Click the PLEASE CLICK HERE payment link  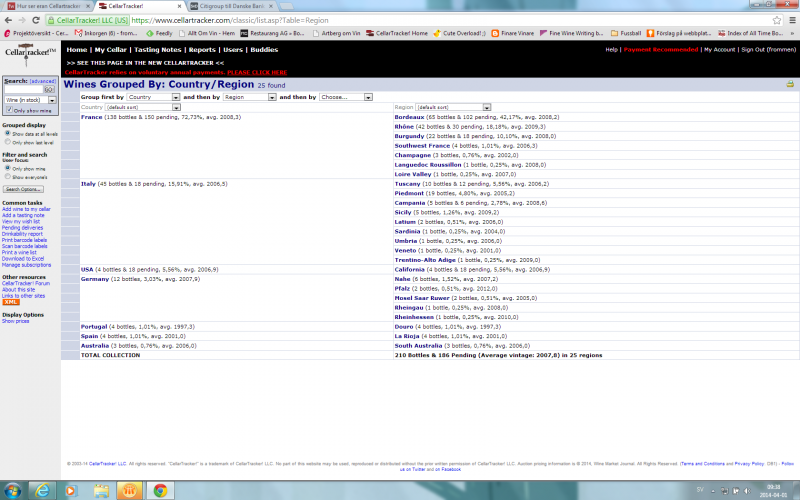pos(257,72)
